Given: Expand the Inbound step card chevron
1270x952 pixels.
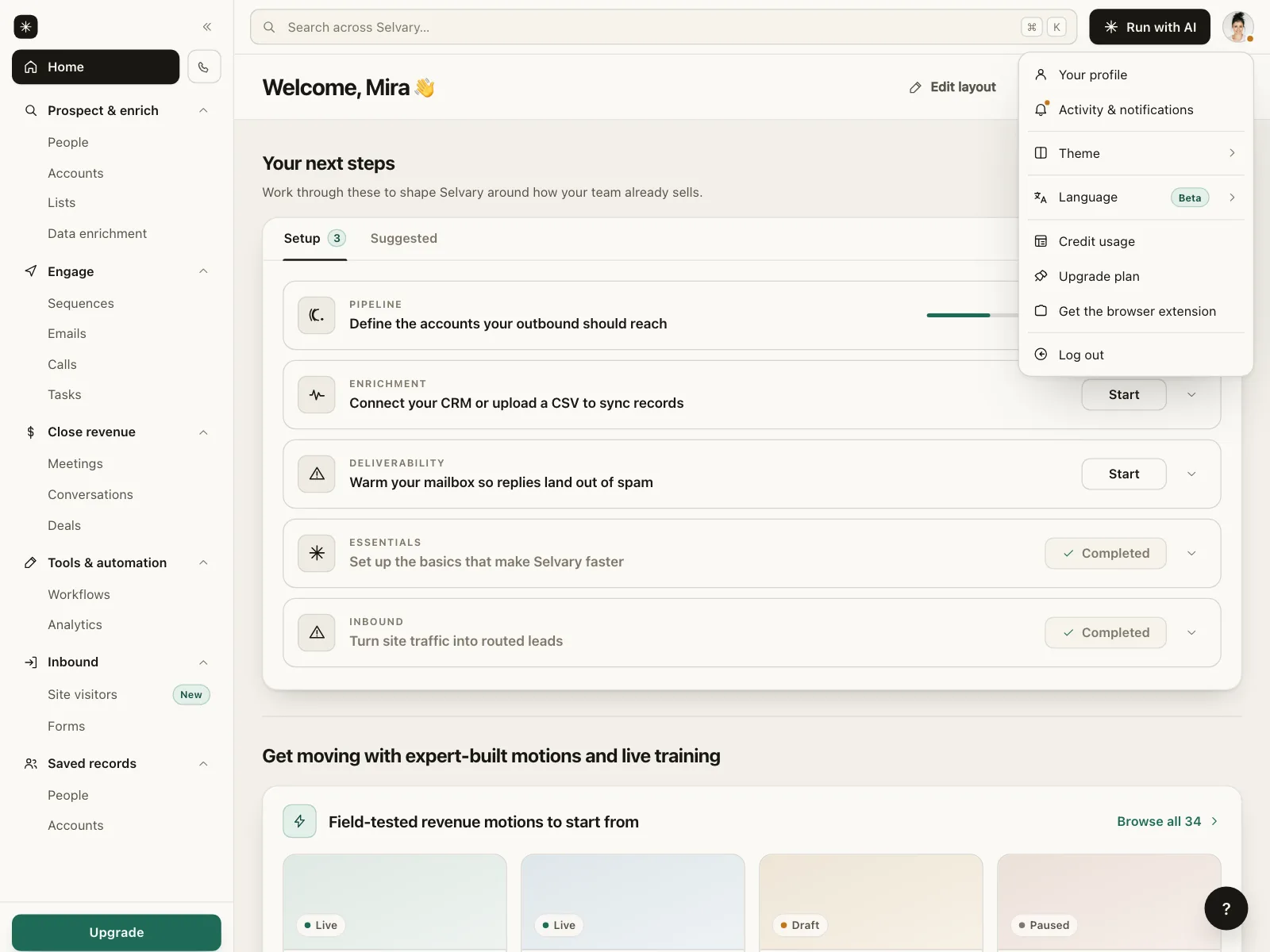Looking at the screenshot, I should click(x=1191, y=632).
